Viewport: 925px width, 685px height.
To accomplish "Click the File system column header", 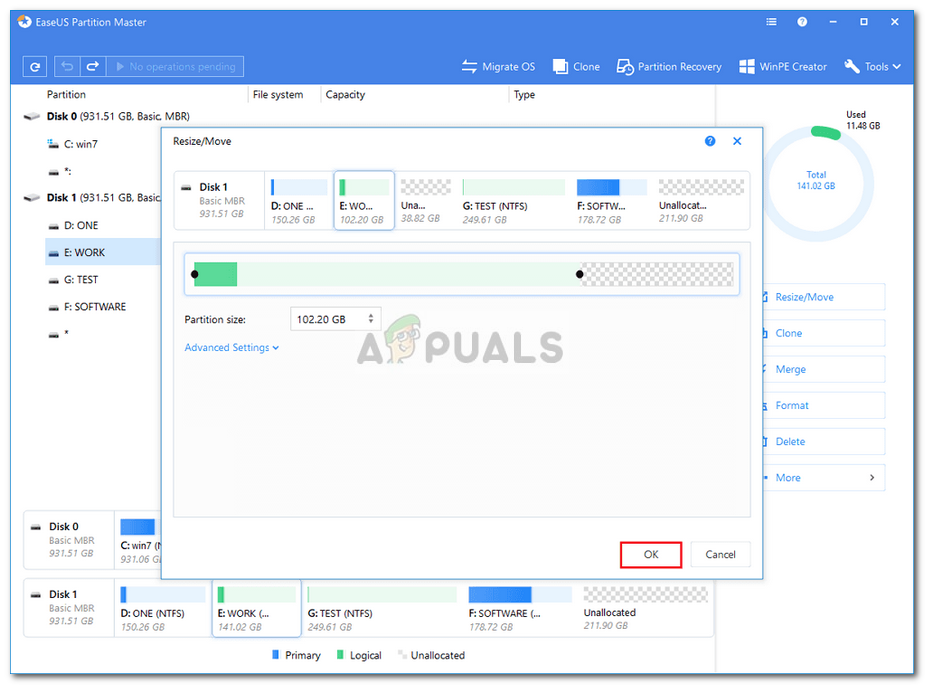I will (278, 94).
